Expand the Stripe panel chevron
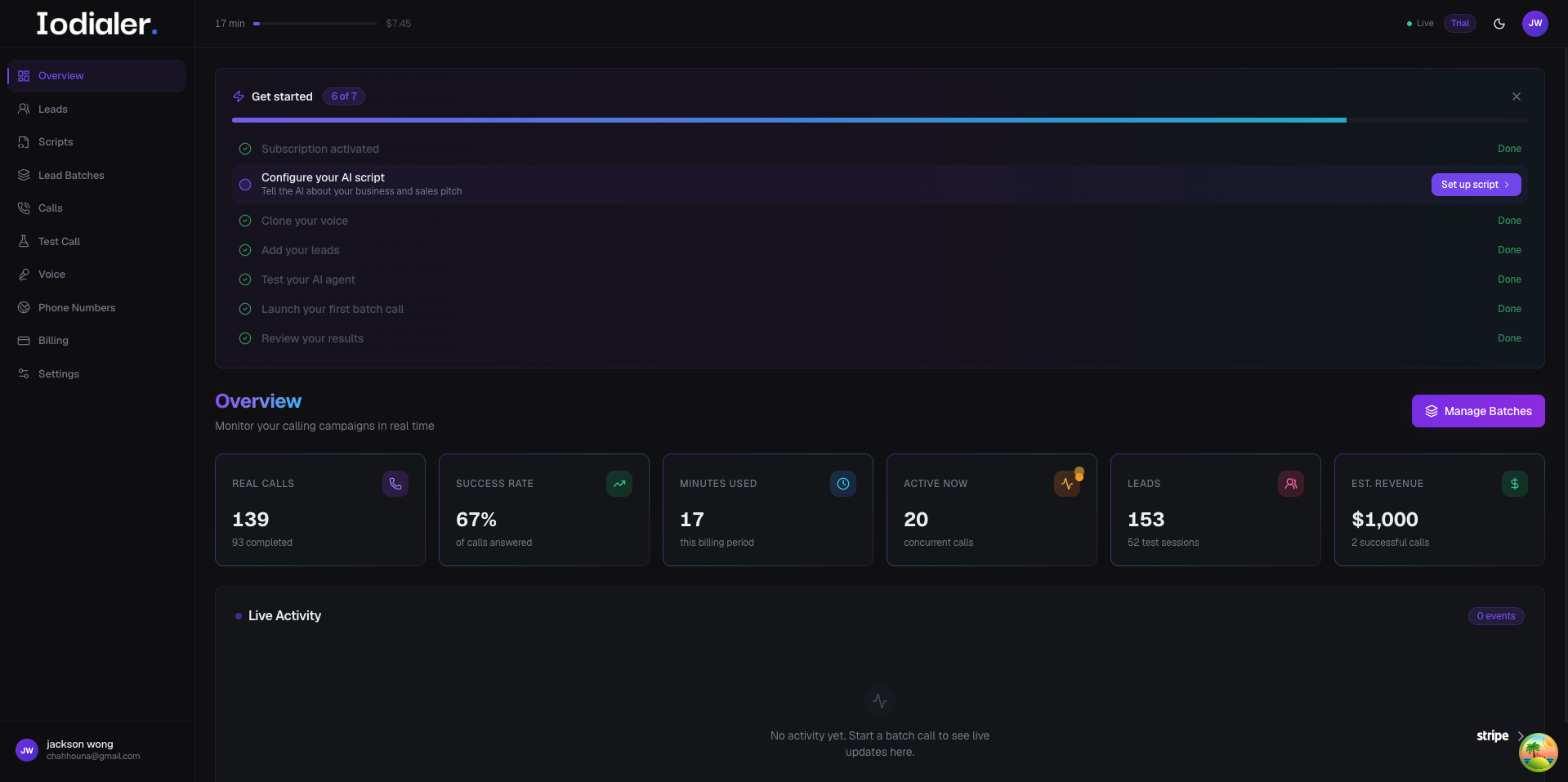 point(1520,735)
